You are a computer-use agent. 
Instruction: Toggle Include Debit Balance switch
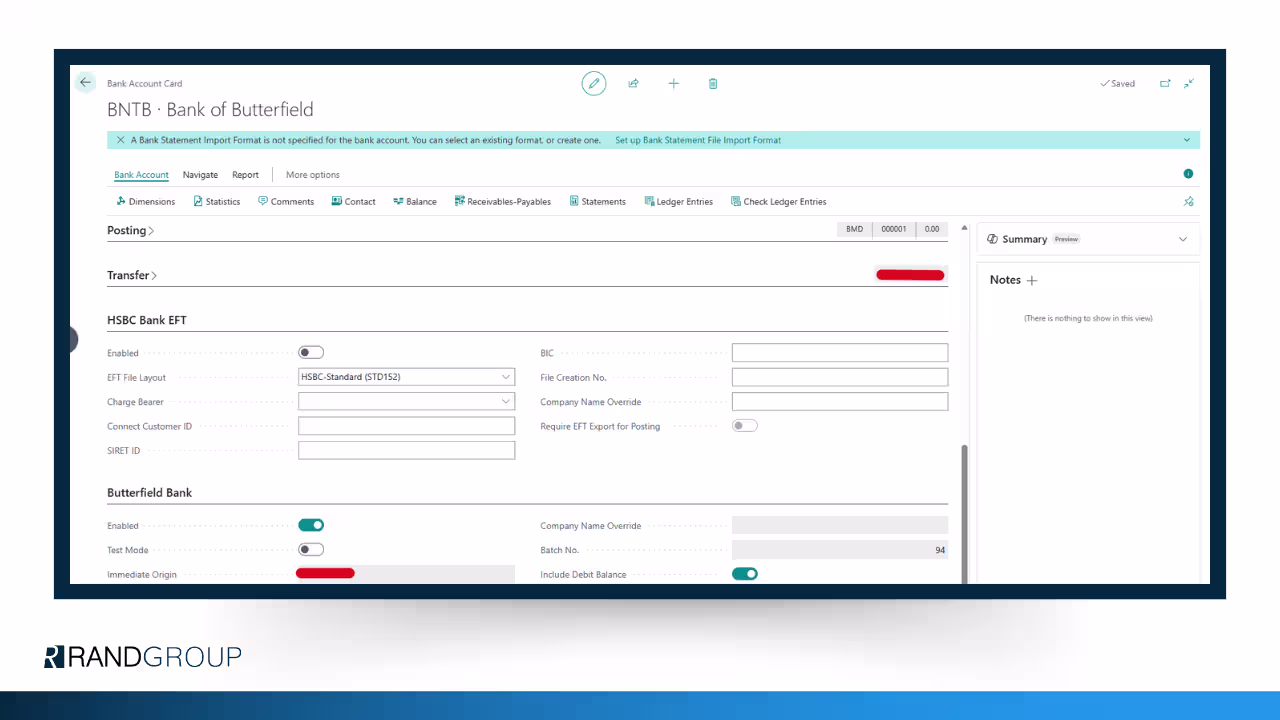coord(745,574)
